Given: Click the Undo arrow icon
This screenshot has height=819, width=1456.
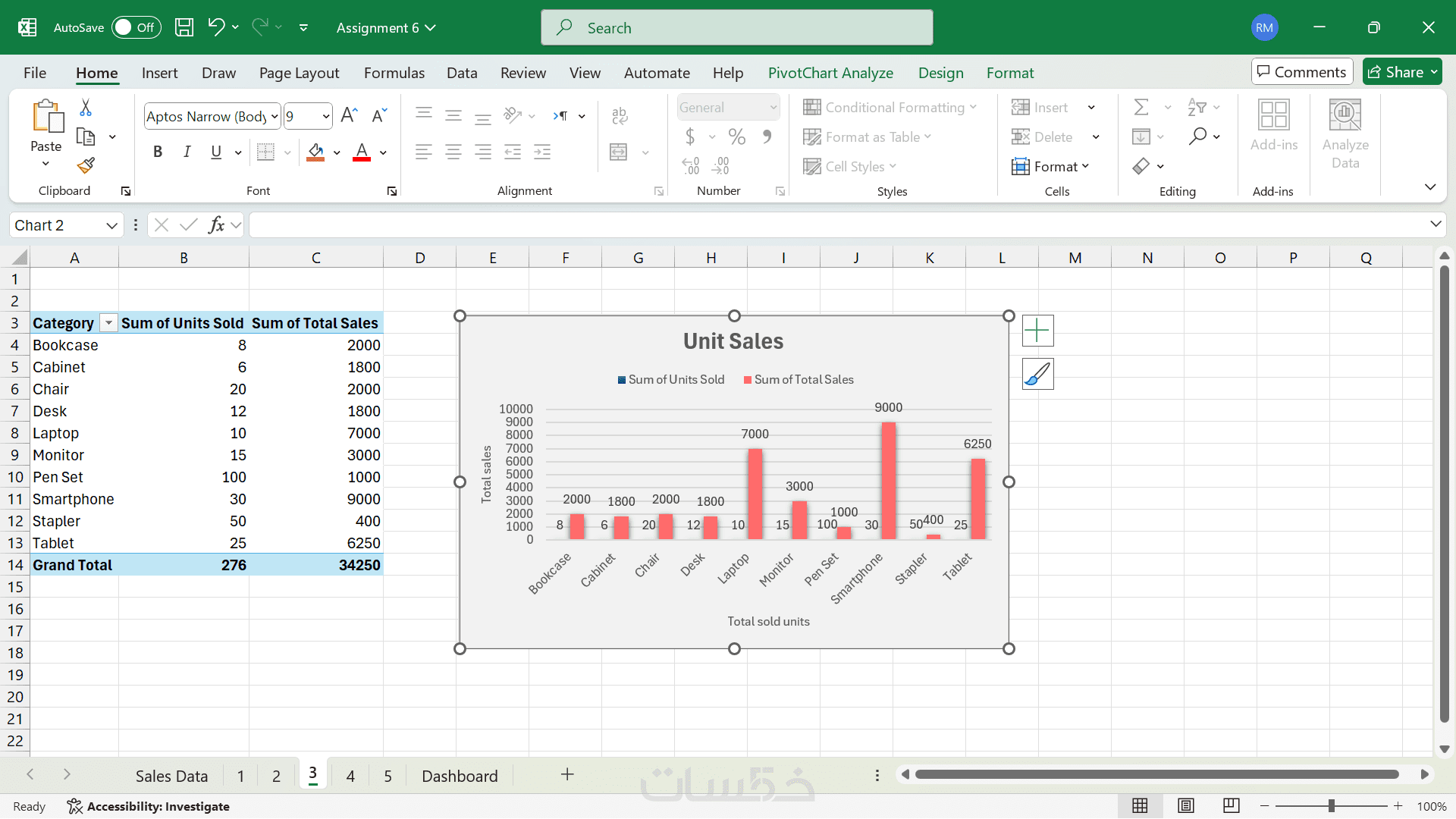Looking at the screenshot, I should [x=215, y=27].
